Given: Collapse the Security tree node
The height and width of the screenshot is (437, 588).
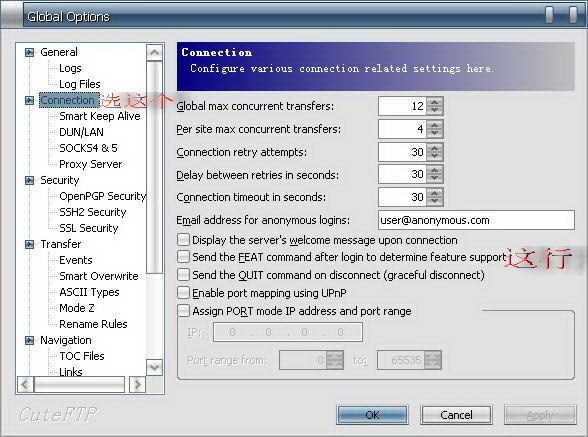Looking at the screenshot, I should pos(29,180).
